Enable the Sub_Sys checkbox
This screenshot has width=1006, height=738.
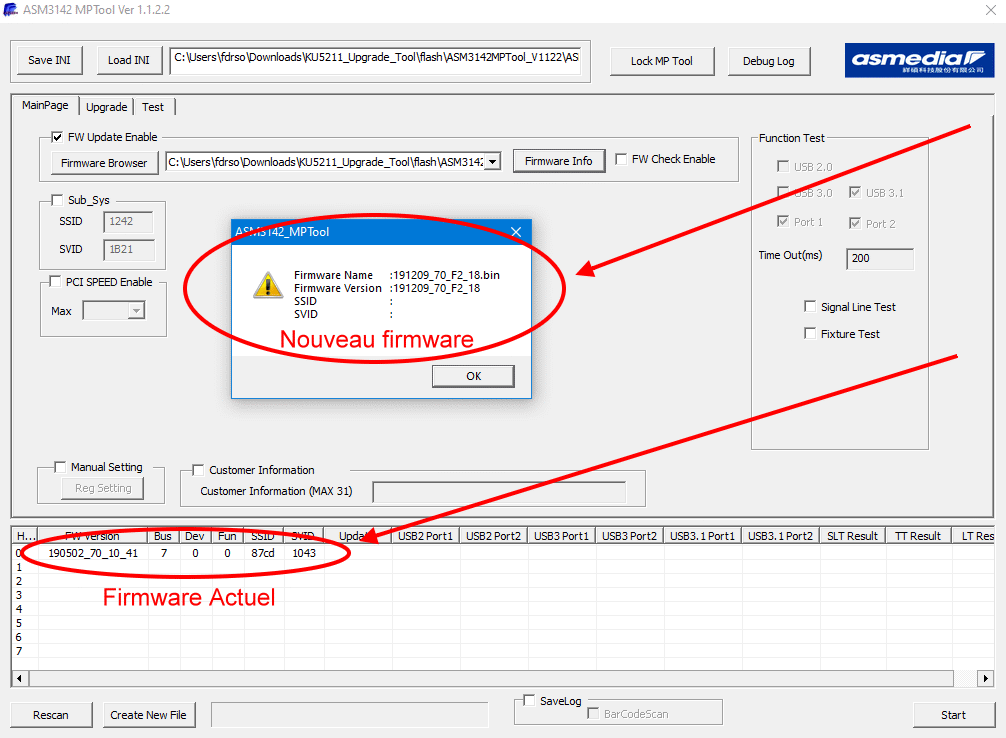click(x=57, y=200)
